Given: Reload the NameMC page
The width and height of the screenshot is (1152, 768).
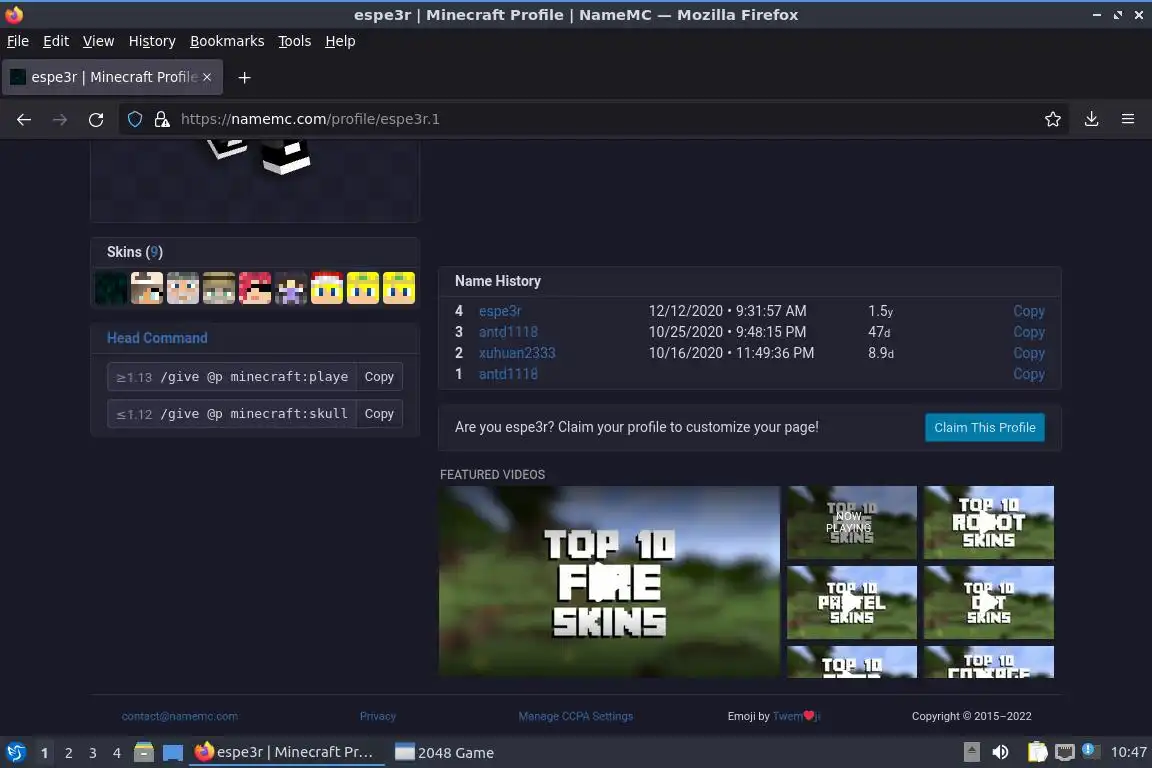Looking at the screenshot, I should (x=96, y=119).
